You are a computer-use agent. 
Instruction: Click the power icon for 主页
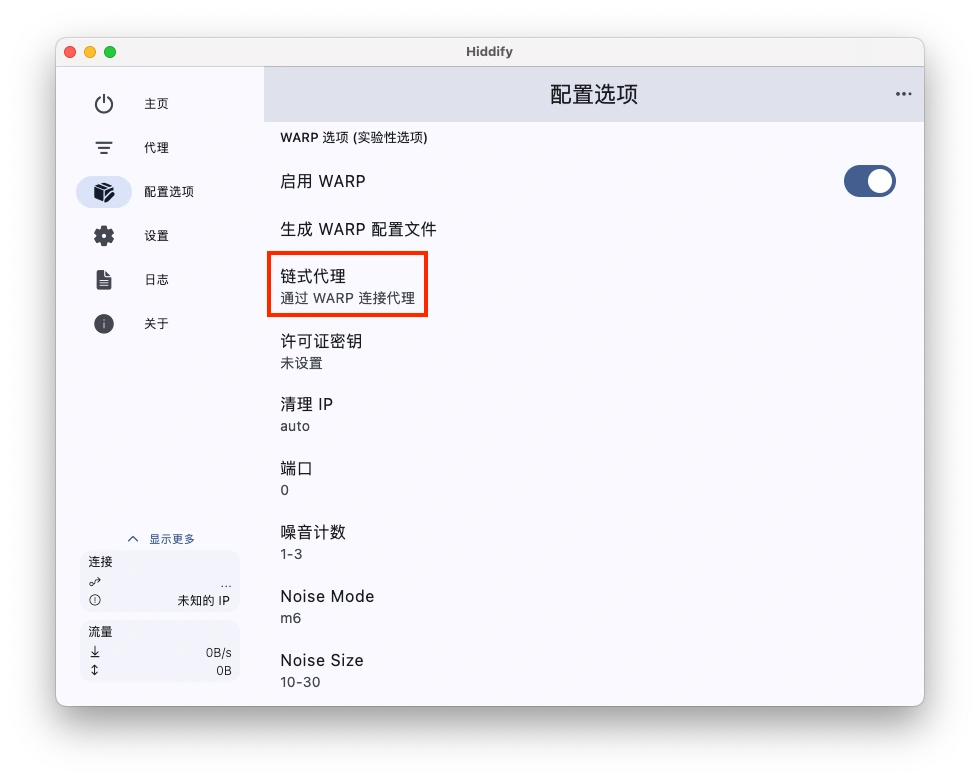pos(104,104)
